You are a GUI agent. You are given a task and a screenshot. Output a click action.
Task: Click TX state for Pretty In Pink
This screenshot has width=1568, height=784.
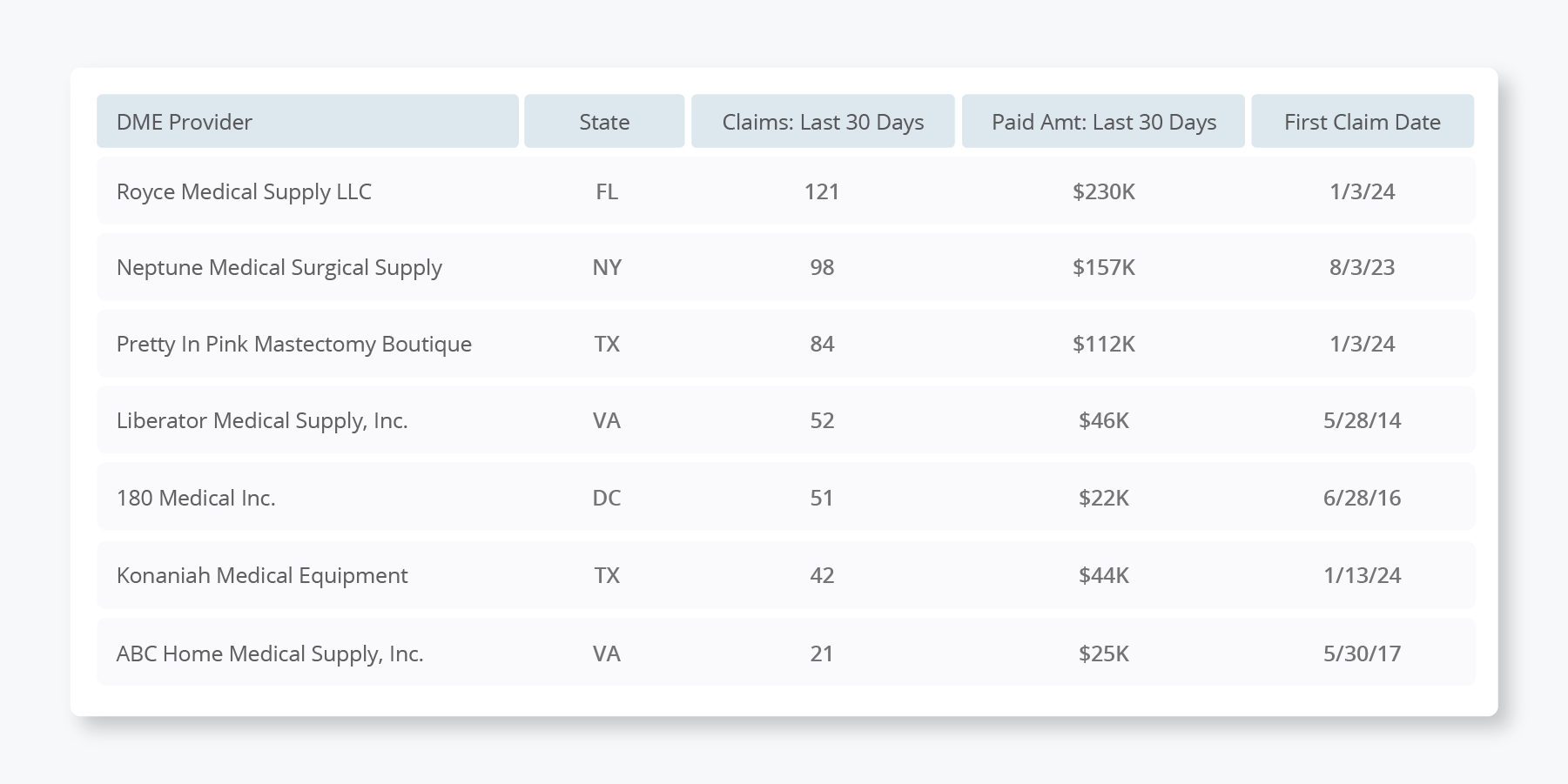pyautogui.click(x=607, y=344)
